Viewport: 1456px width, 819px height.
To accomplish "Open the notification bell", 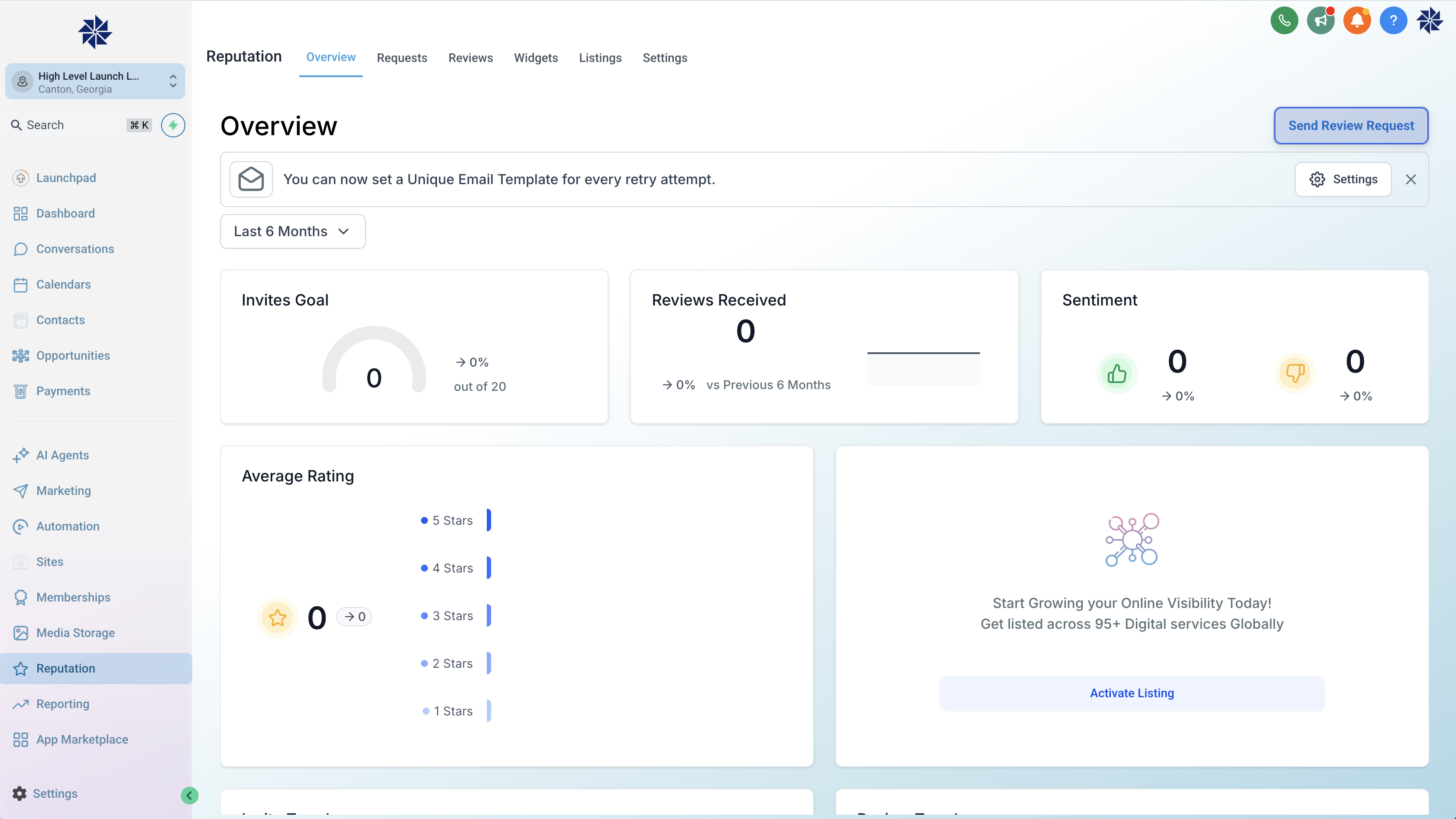I will coord(1358,20).
